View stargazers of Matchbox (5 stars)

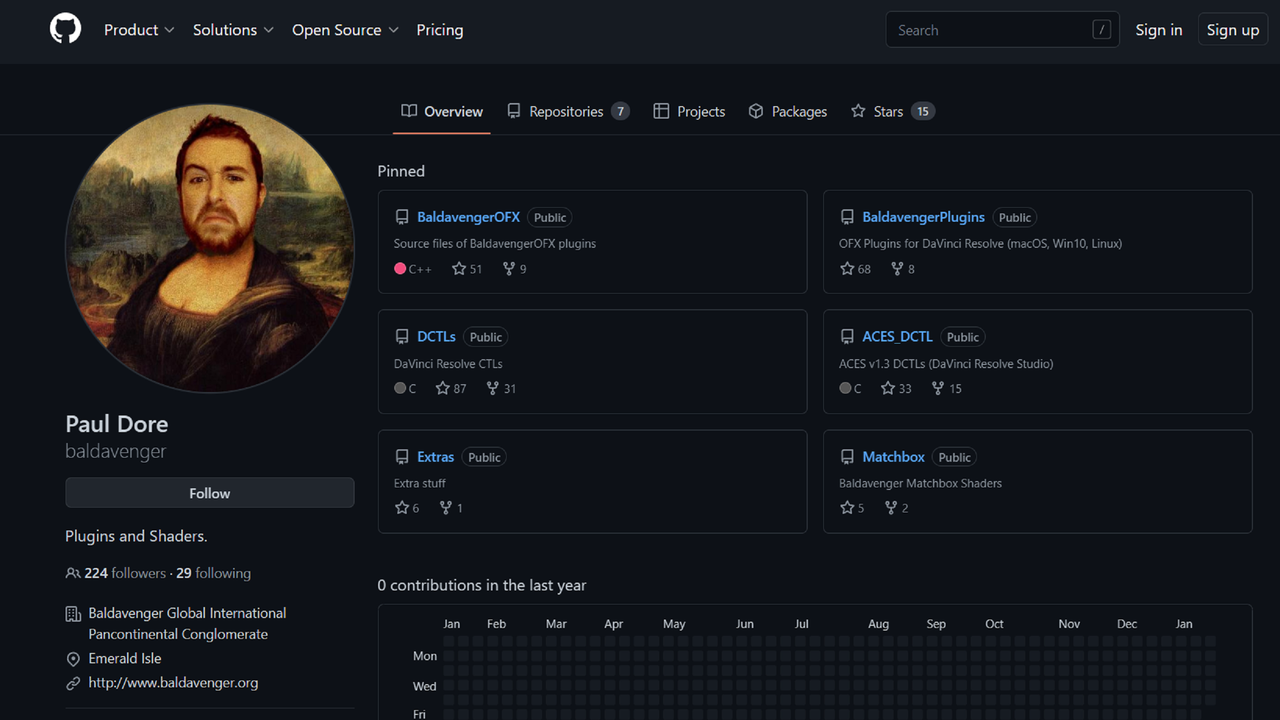click(852, 508)
